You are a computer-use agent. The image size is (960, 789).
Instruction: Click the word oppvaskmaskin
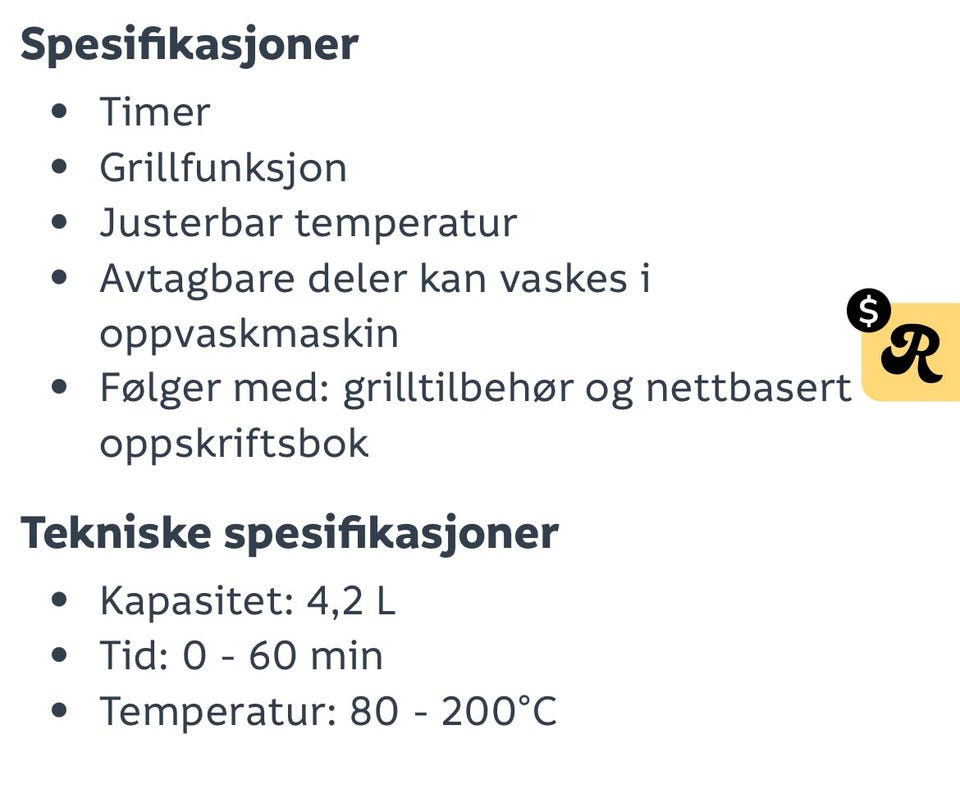pyautogui.click(x=248, y=333)
